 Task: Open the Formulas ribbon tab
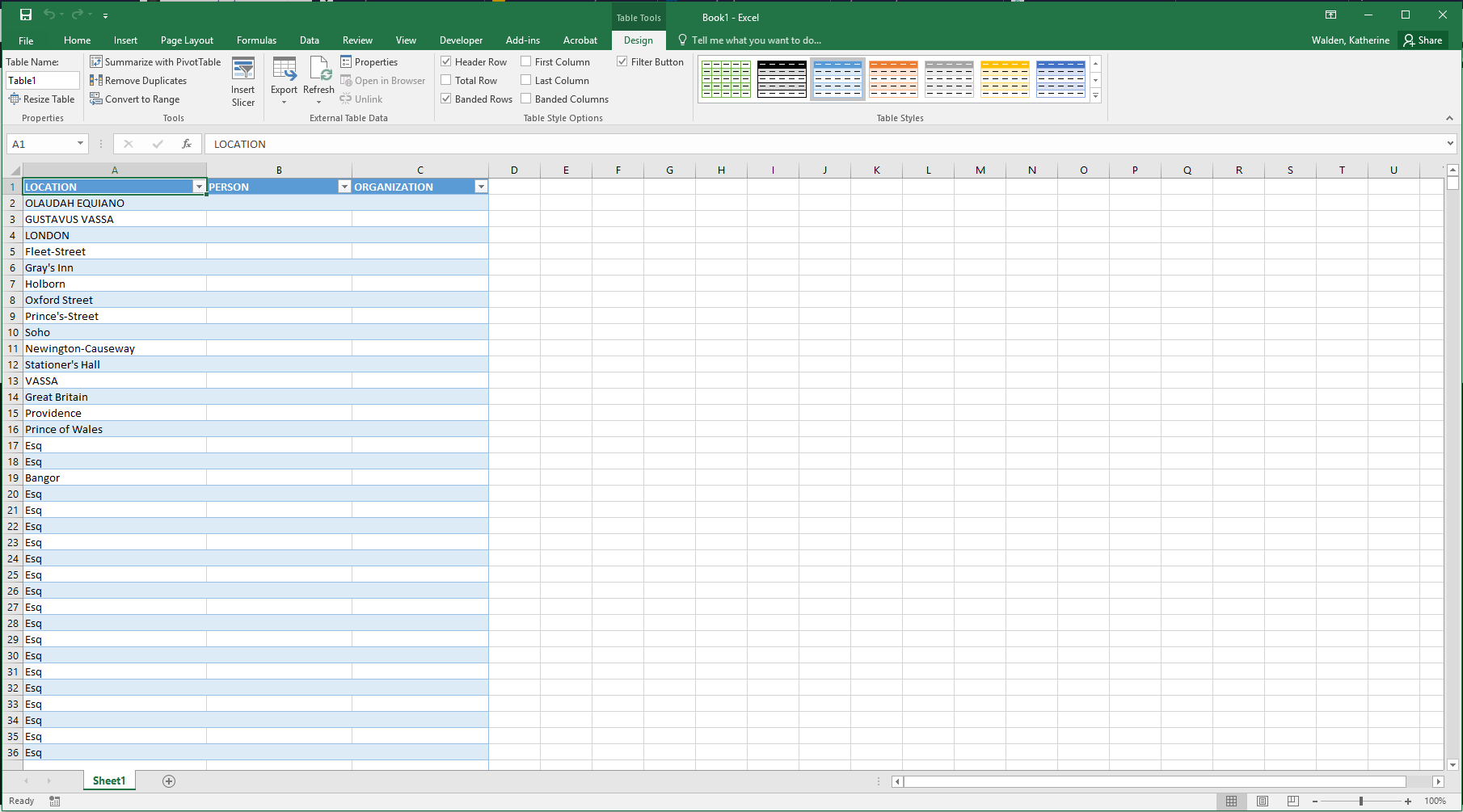coord(256,40)
